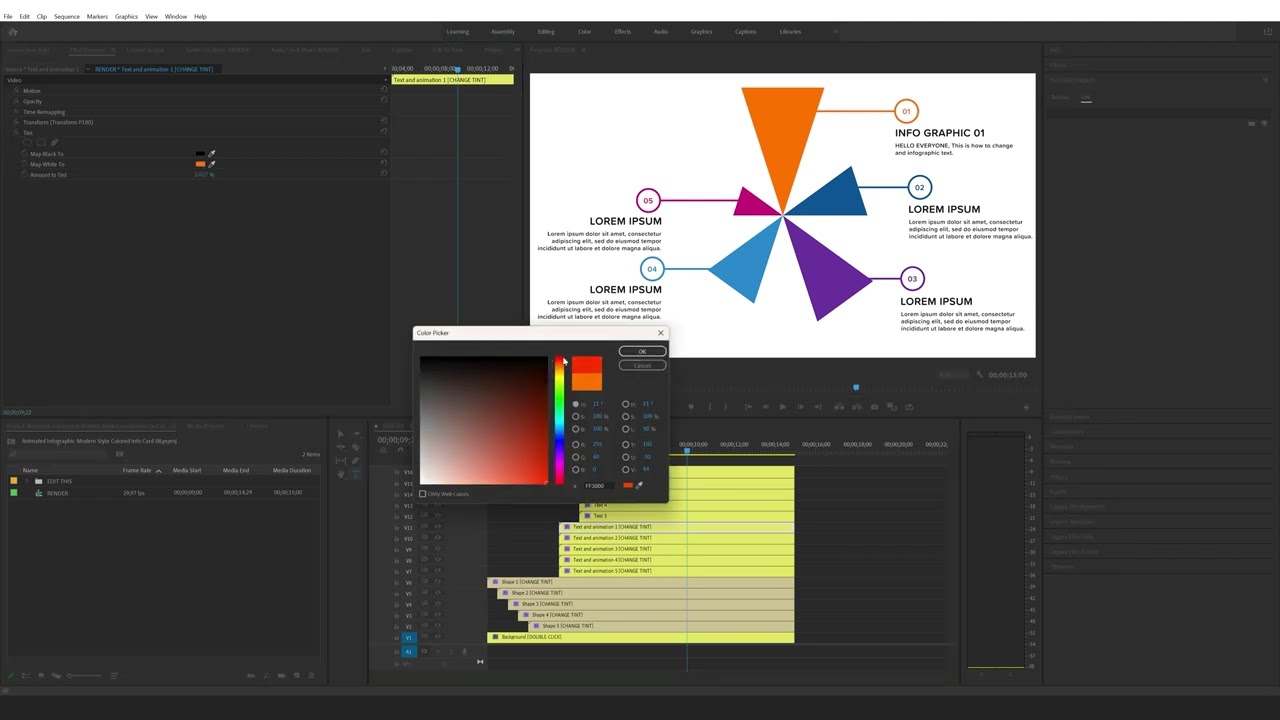Expand the Motion effect properties
This screenshot has width=1280, height=720.
[x=10, y=90]
